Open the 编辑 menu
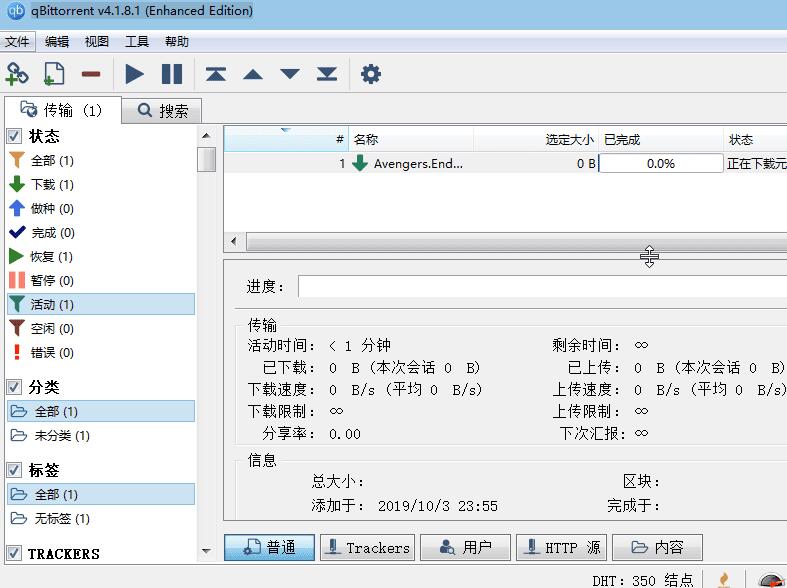The width and height of the screenshot is (787, 588). coord(57,41)
